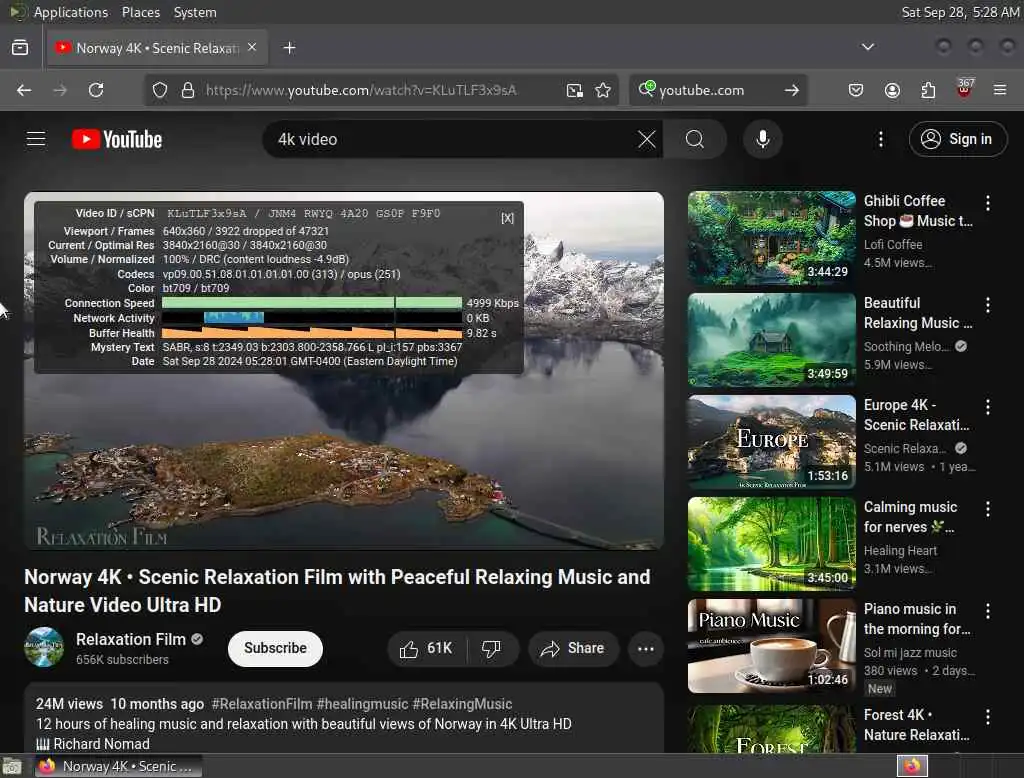Start voice search with microphone
Screen dimensions: 1024x778
click(x=762, y=139)
